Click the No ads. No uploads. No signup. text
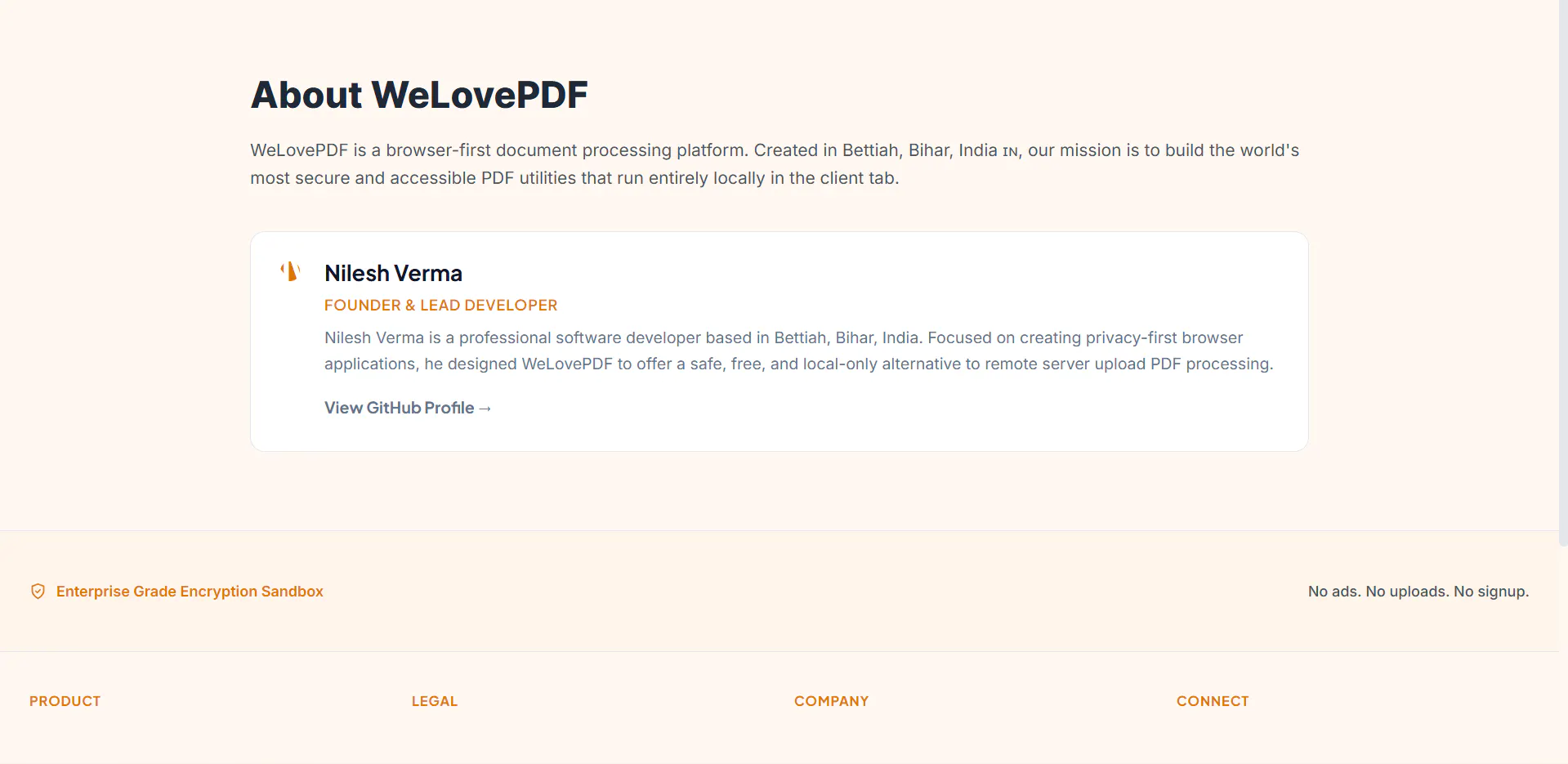The height and width of the screenshot is (764, 1568). point(1418,592)
